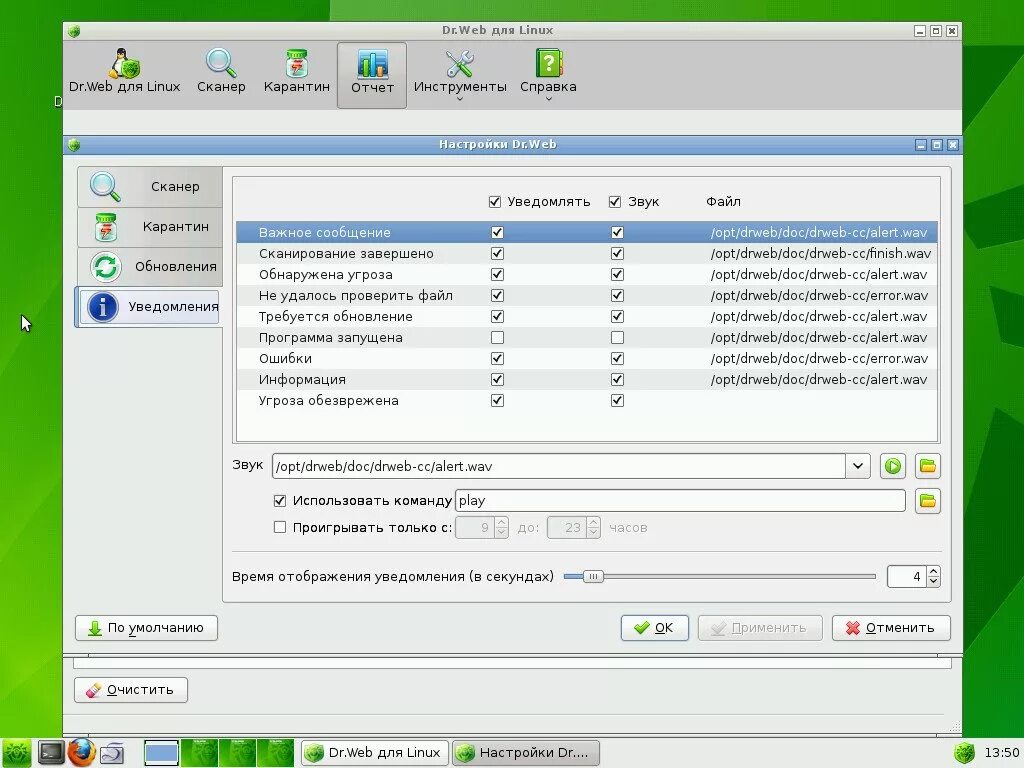
Task: Browse for command folder icon
Action: pos(928,501)
